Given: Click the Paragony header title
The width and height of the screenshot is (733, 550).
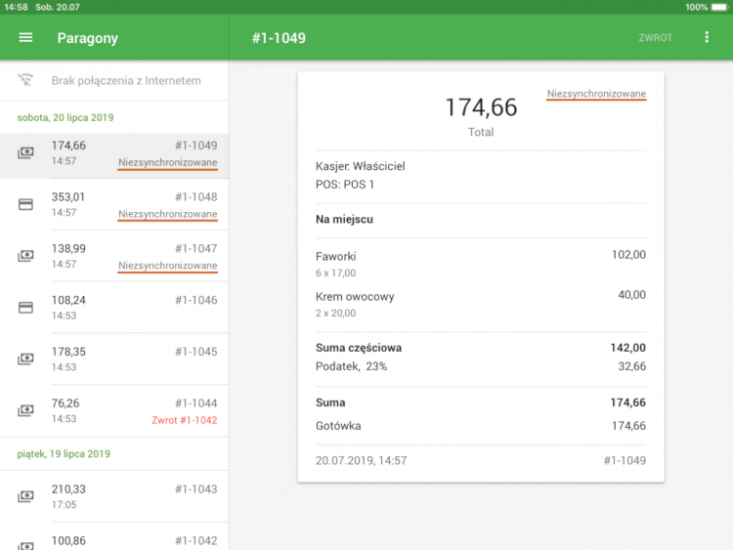Looking at the screenshot, I should click(87, 38).
